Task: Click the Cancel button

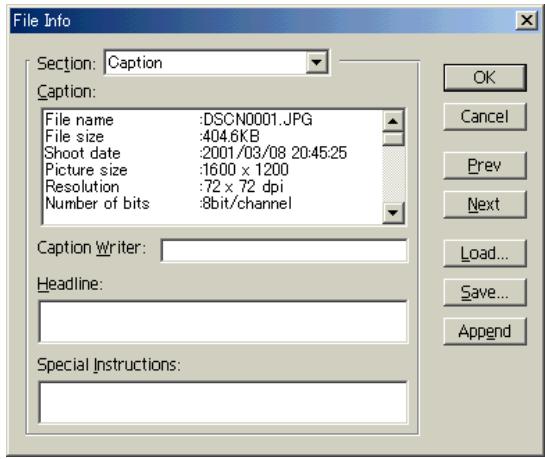Action: (x=485, y=117)
